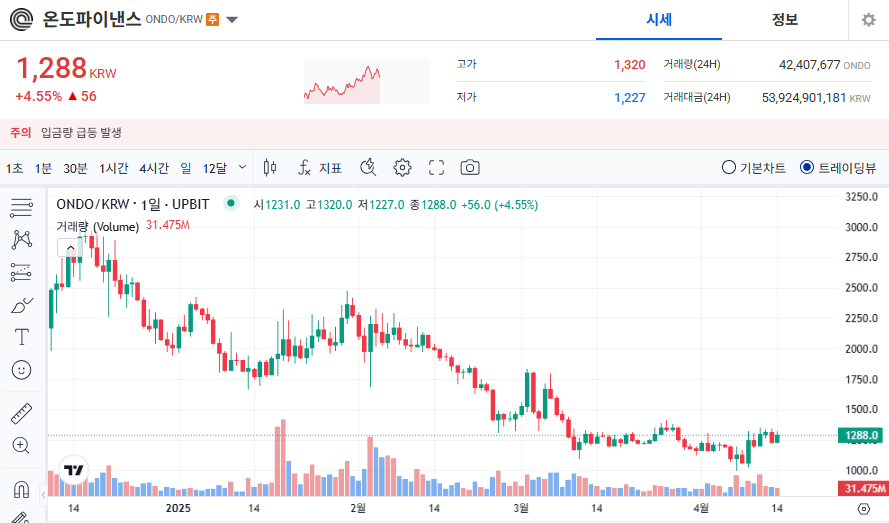Click the 3월 time axis label

[520, 508]
